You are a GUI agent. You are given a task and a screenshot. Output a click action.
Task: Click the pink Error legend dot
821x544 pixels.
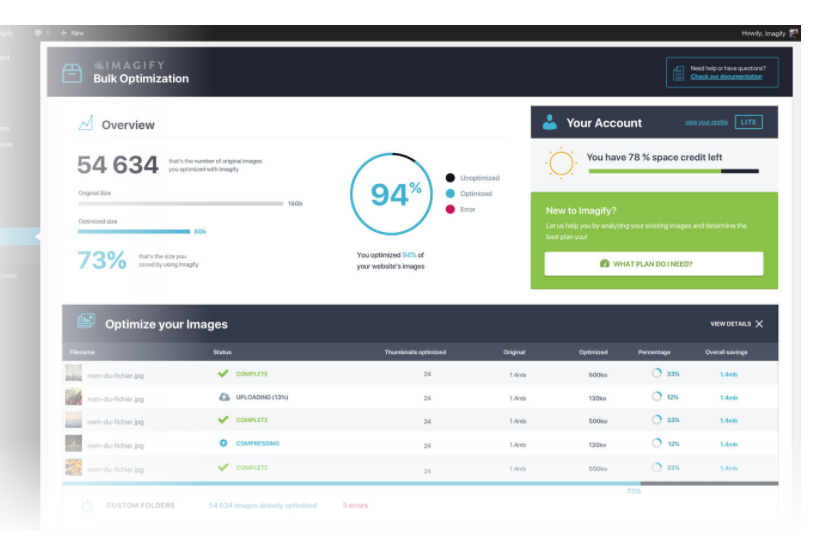point(450,209)
